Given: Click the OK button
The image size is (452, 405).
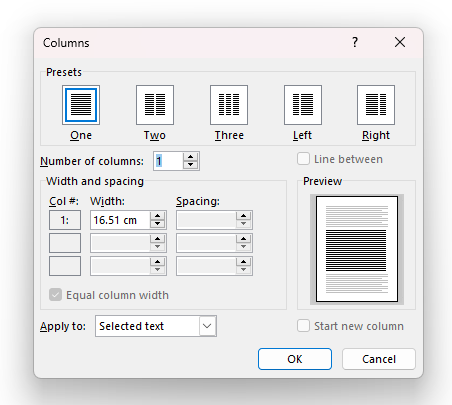Looking at the screenshot, I should (x=295, y=359).
